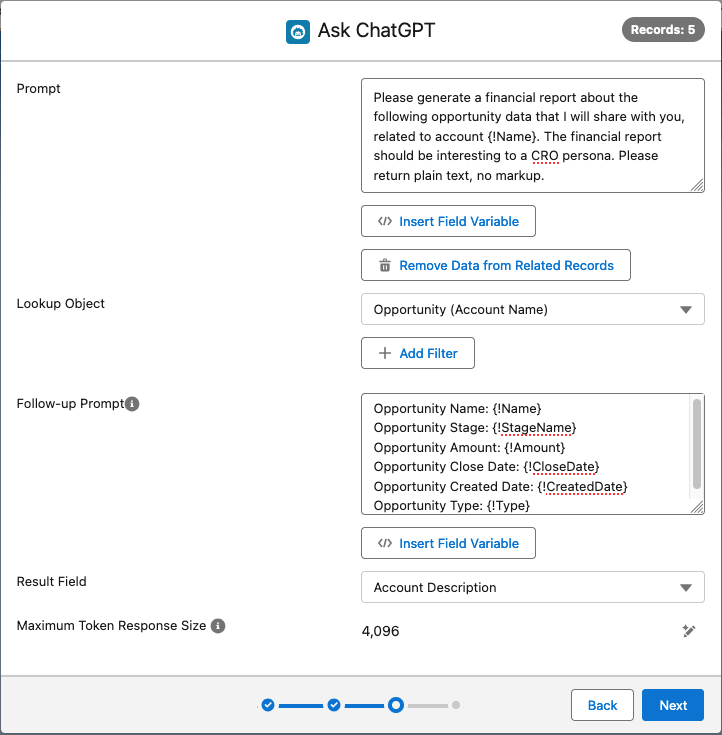Click the Ask ChatGPT app icon
Viewport: 722px width, 735px height.
click(x=298, y=31)
